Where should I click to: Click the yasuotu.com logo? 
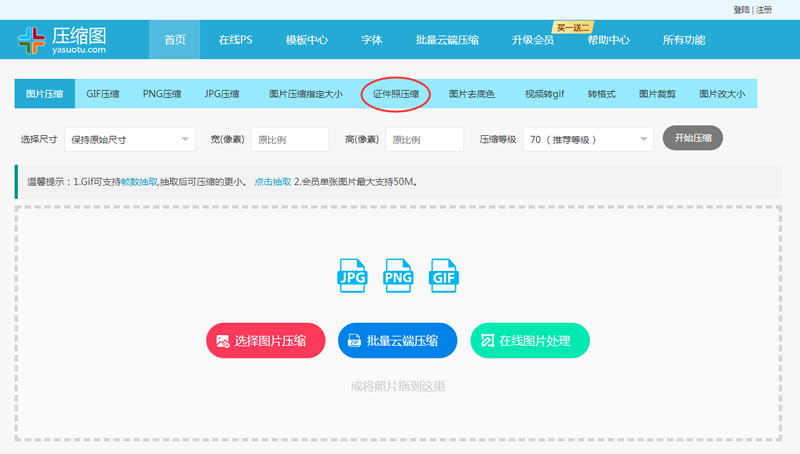click(62, 40)
